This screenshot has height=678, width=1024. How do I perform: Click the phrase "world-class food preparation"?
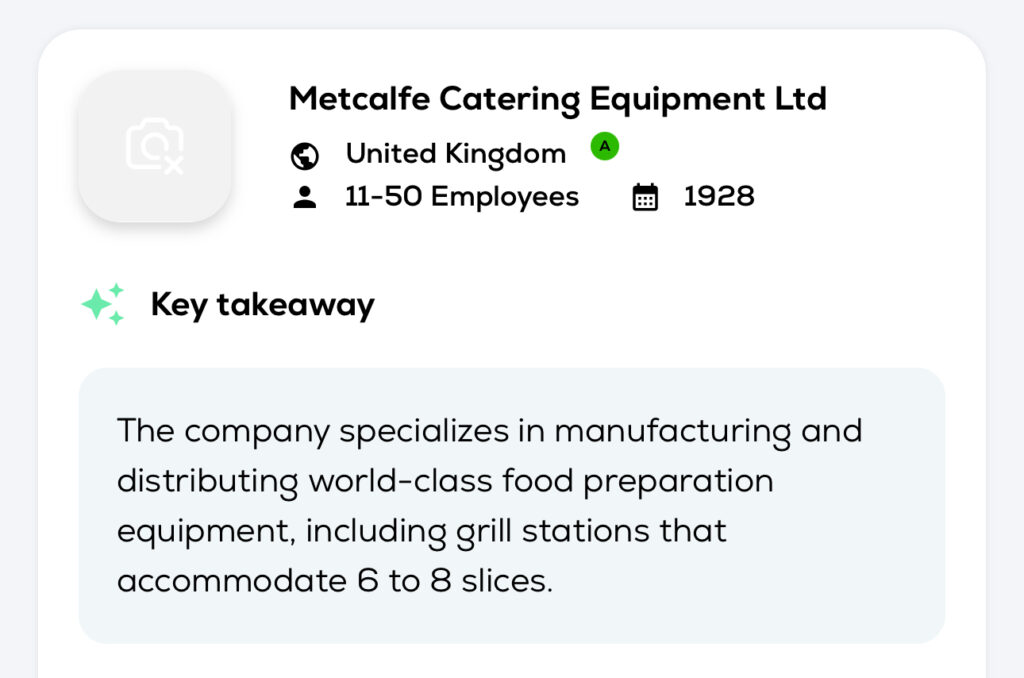[x=541, y=481]
